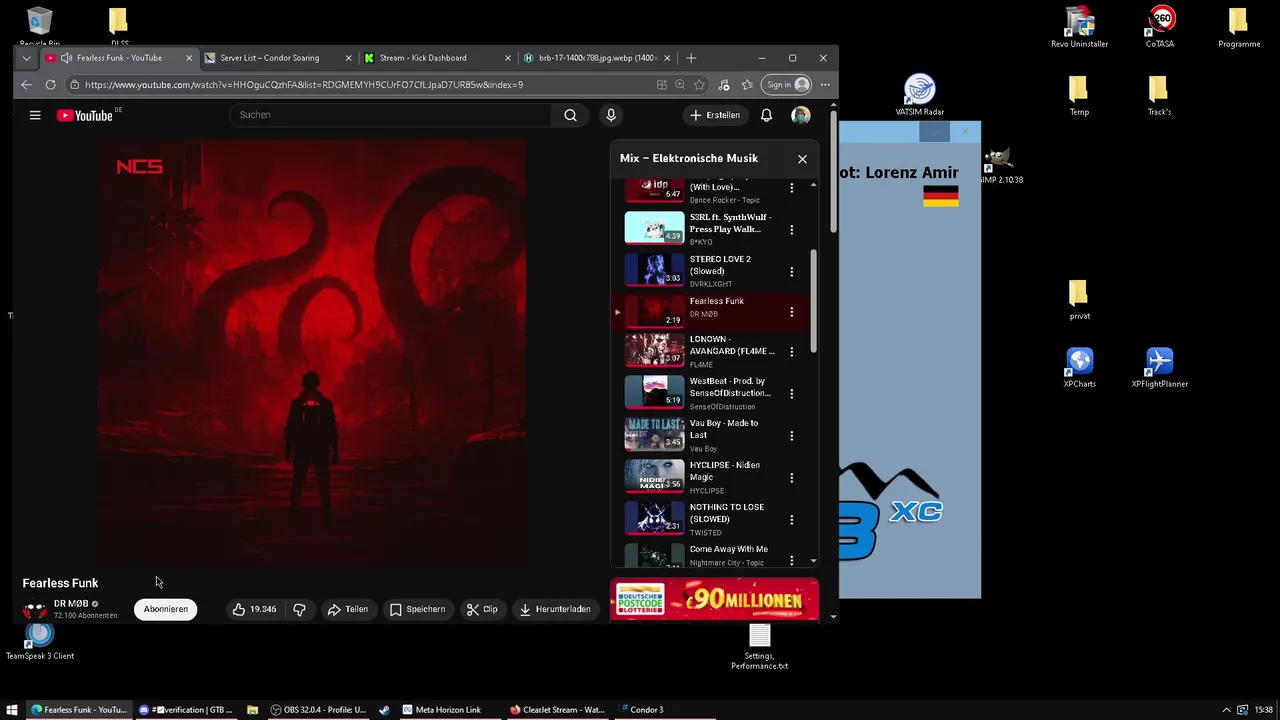Open XPFlightPlanner desktop shortcut

point(1159,367)
